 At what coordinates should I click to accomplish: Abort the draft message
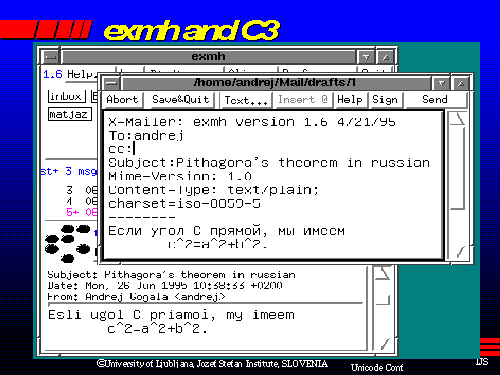[122, 100]
